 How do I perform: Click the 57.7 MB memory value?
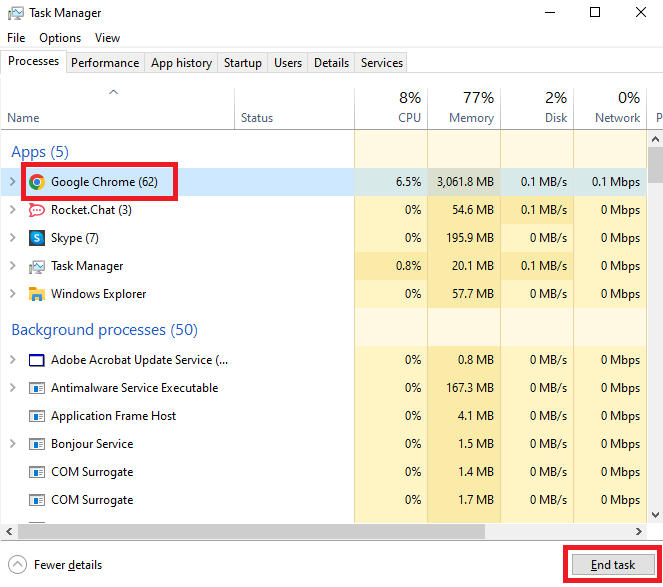(473, 294)
